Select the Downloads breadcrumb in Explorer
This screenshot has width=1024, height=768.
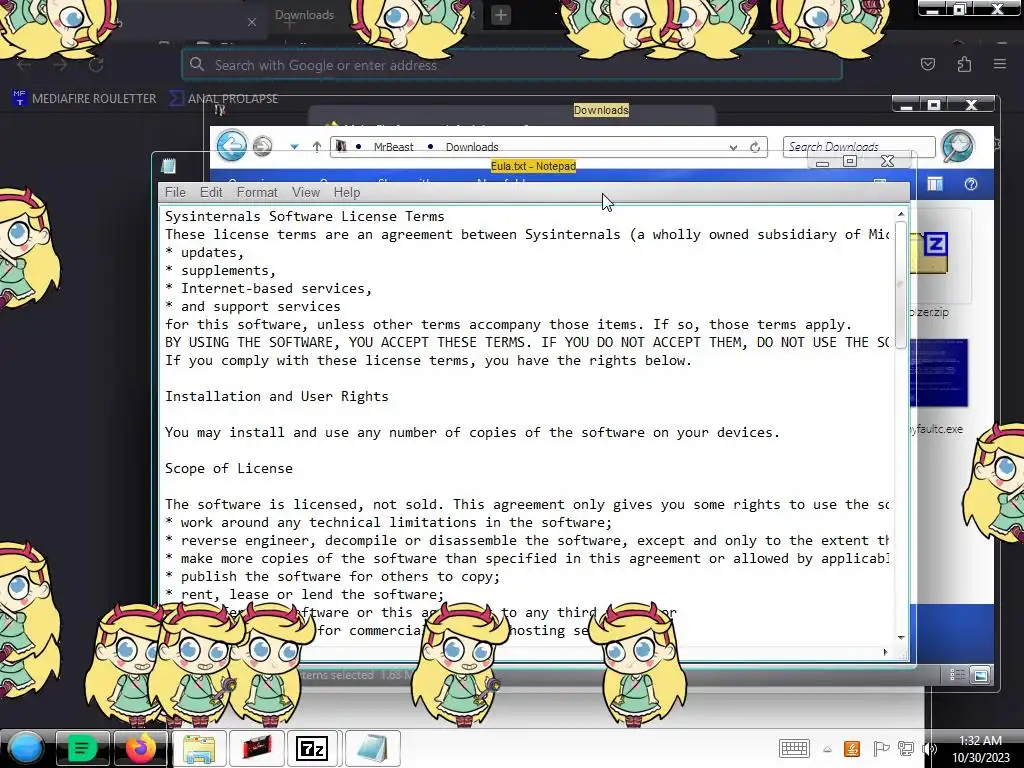(472, 147)
